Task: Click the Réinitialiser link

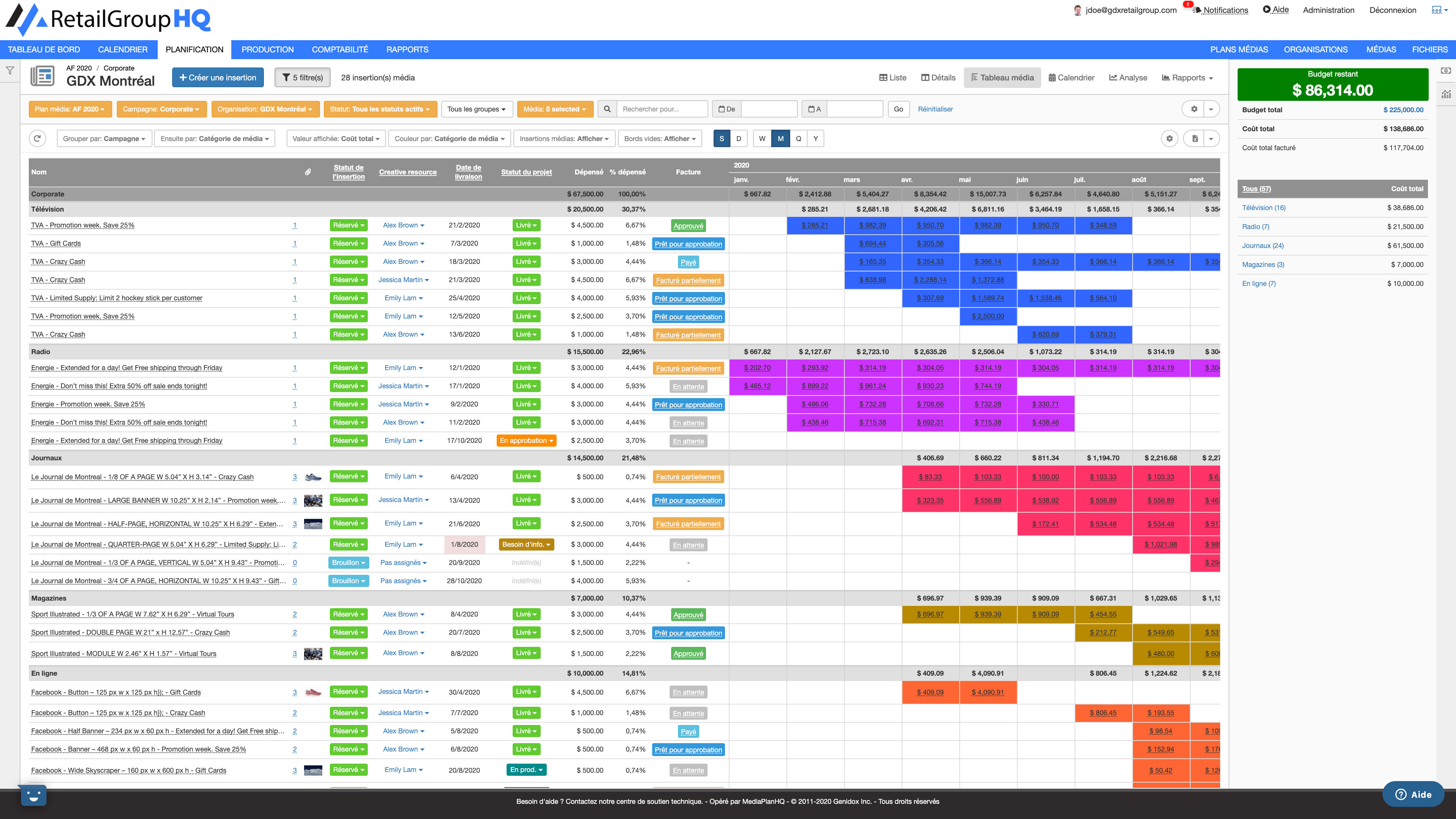Action: click(935, 109)
